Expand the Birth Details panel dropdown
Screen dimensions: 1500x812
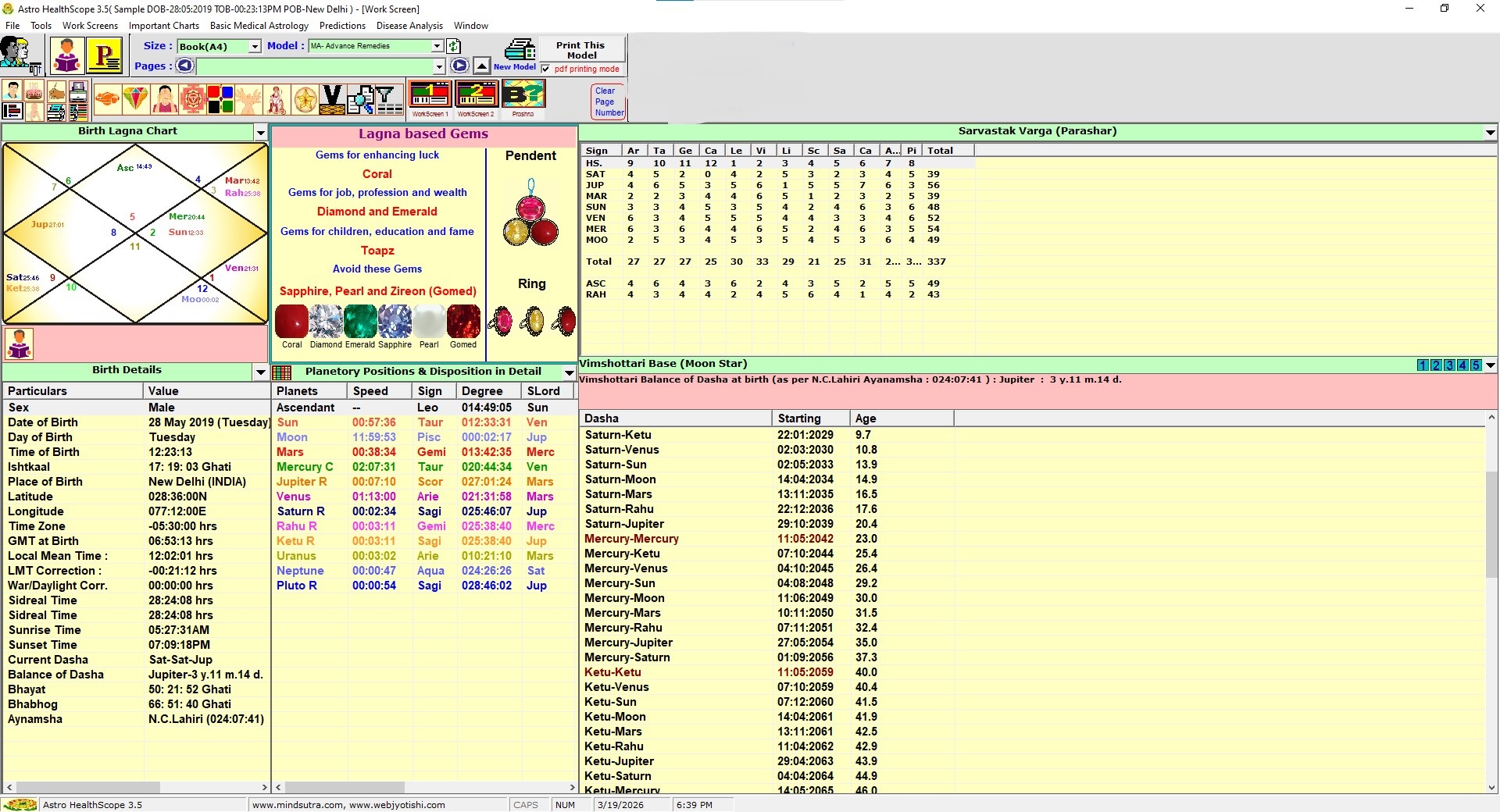coord(261,372)
